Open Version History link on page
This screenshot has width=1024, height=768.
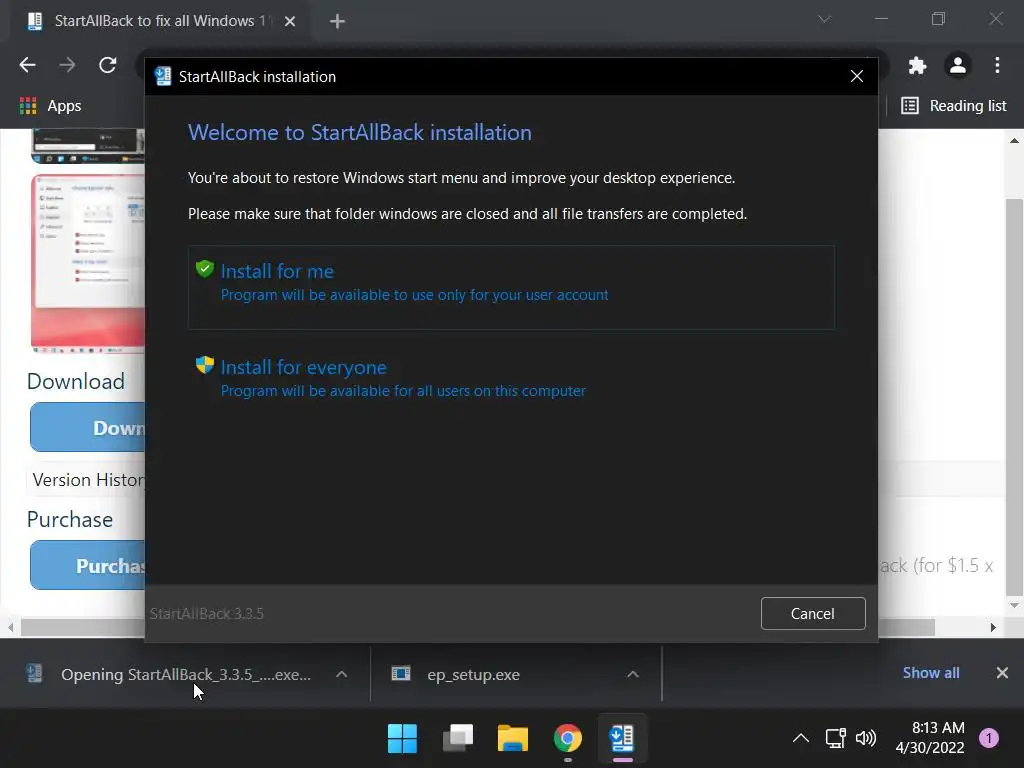click(88, 480)
